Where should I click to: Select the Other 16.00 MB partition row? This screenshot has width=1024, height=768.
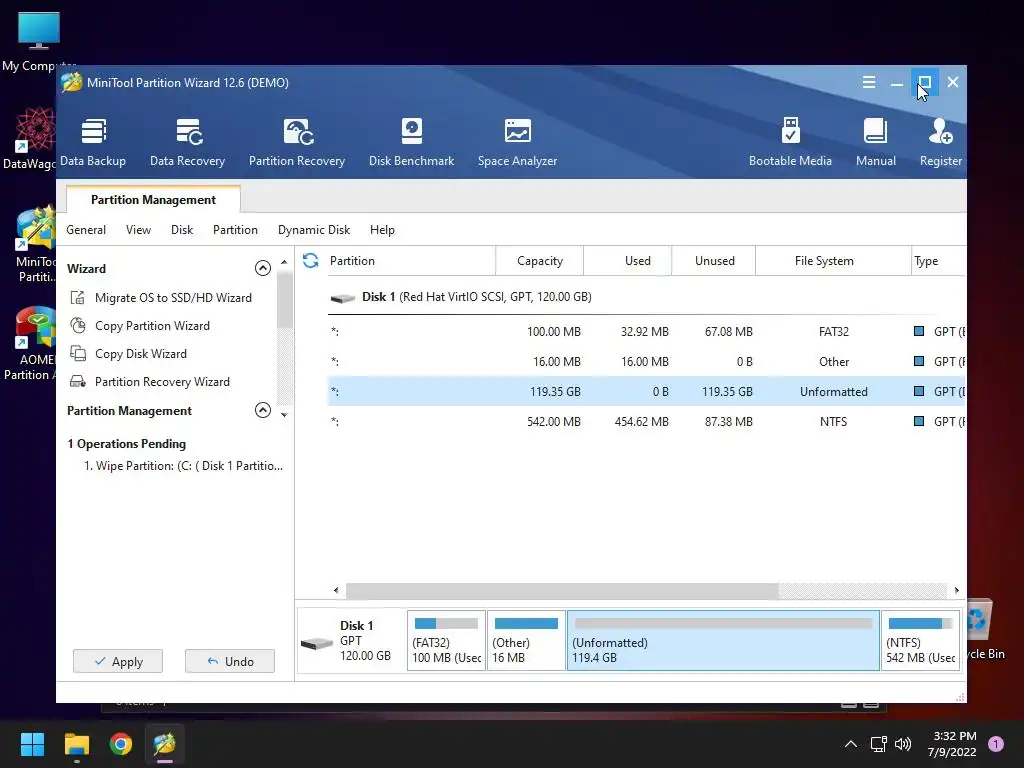[647, 362]
